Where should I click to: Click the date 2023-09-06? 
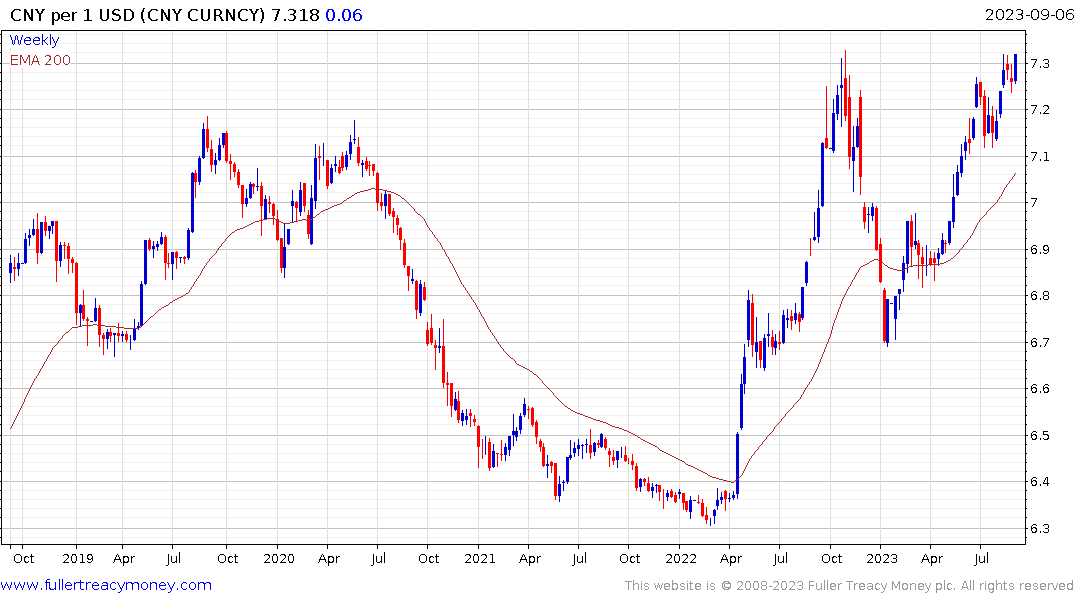tap(1029, 14)
